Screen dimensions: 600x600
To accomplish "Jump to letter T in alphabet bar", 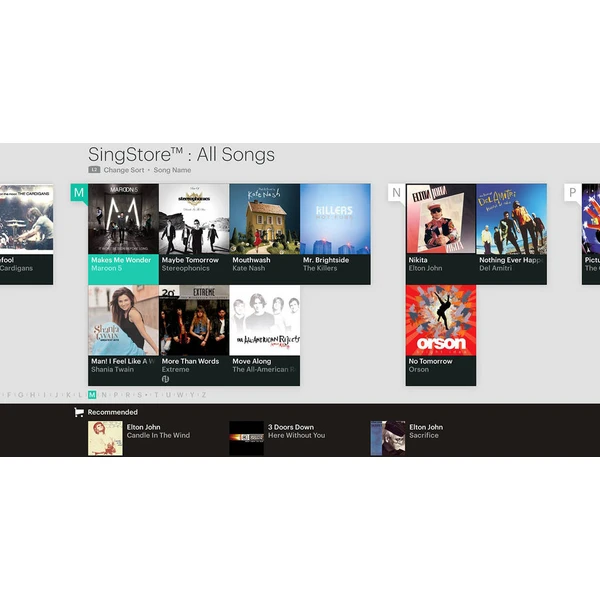I will 156,395.
